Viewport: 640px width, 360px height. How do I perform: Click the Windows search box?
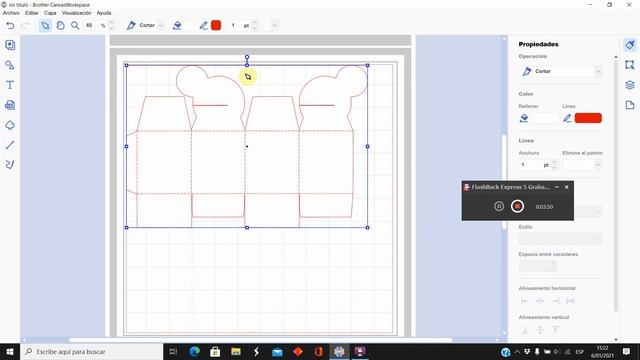pos(91,351)
